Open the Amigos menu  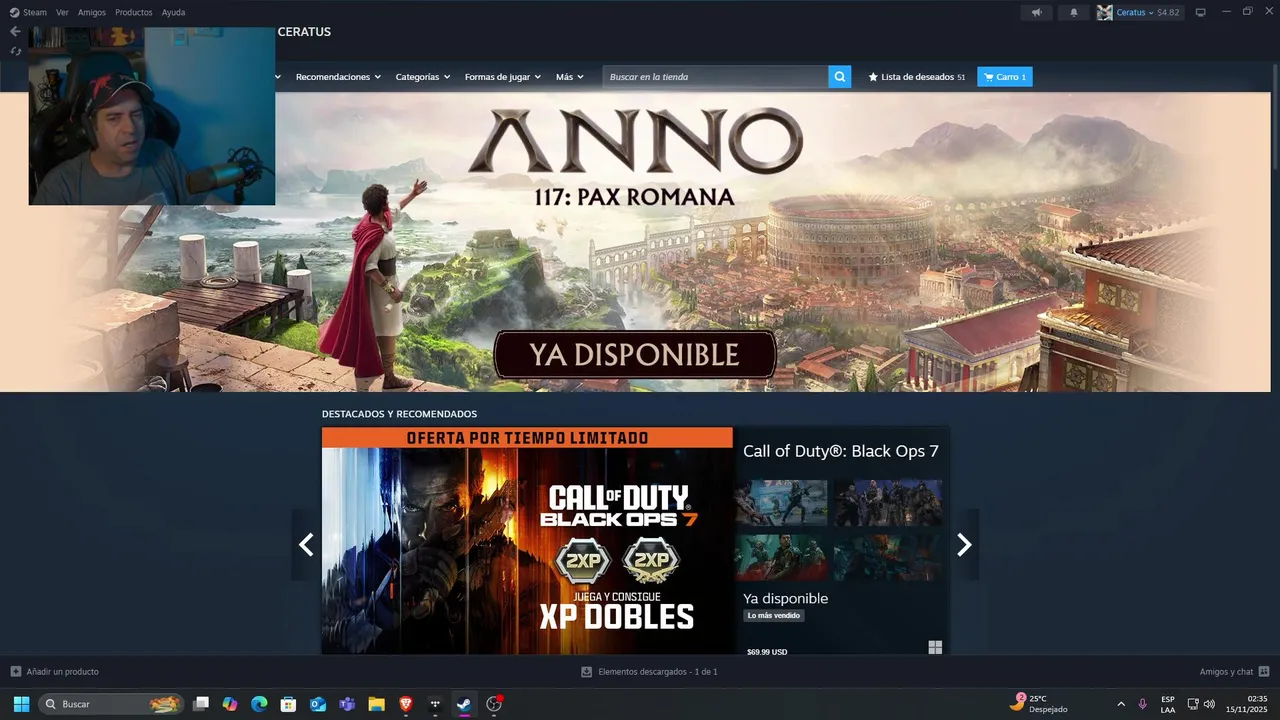click(x=92, y=12)
